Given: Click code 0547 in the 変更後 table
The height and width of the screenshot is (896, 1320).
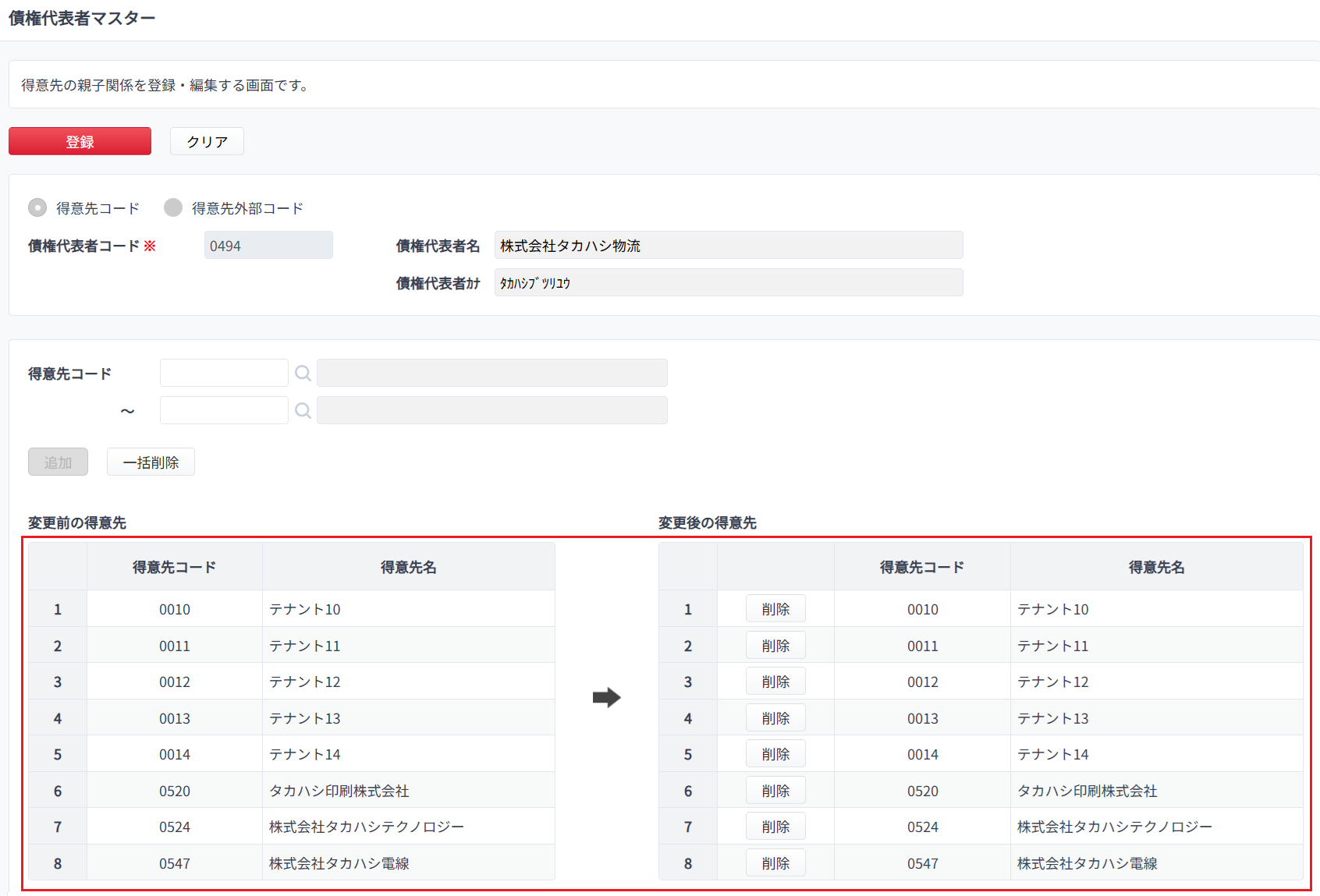Looking at the screenshot, I should (923, 863).
